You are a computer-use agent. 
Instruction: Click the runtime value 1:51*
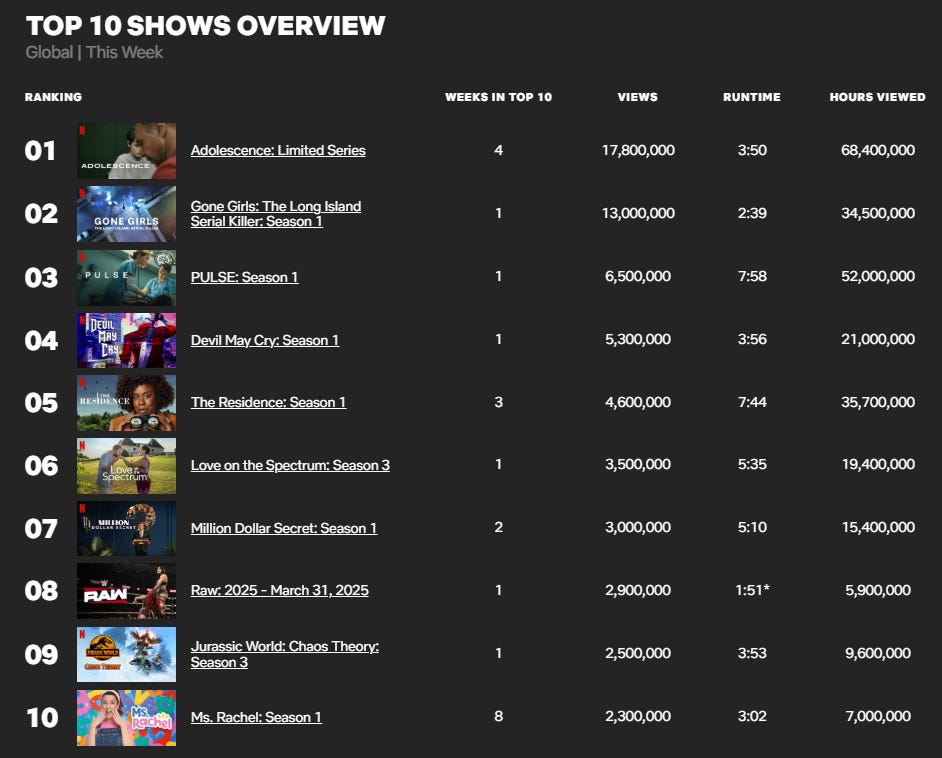pyautogui.click(x=752, y=590)
